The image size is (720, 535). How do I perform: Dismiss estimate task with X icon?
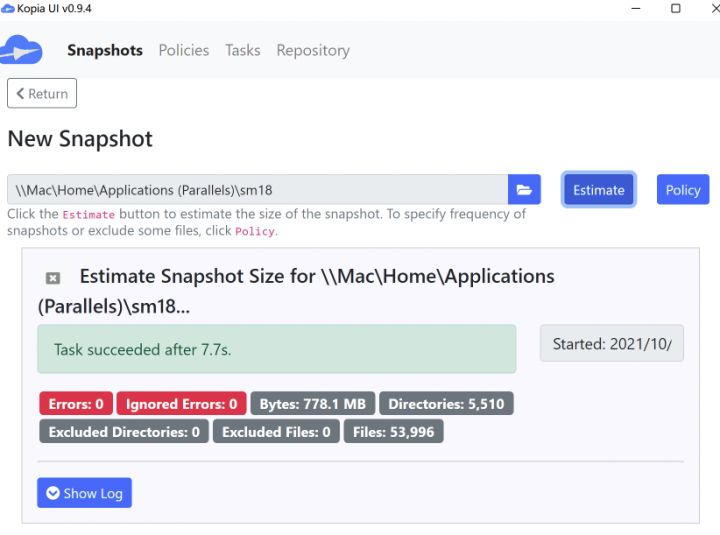[53, 278]
